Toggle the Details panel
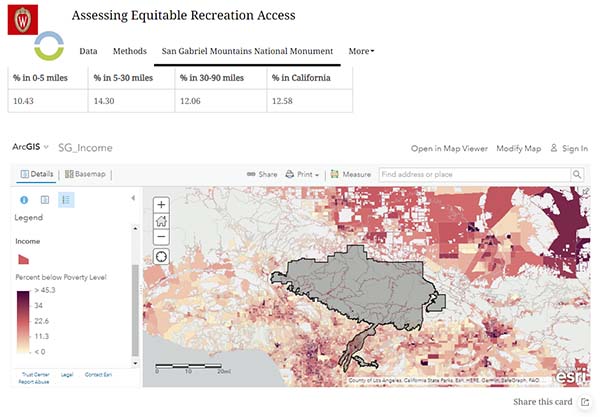Image resolution: width=600 pixels, height=417 pixels. tap(36, 174)
